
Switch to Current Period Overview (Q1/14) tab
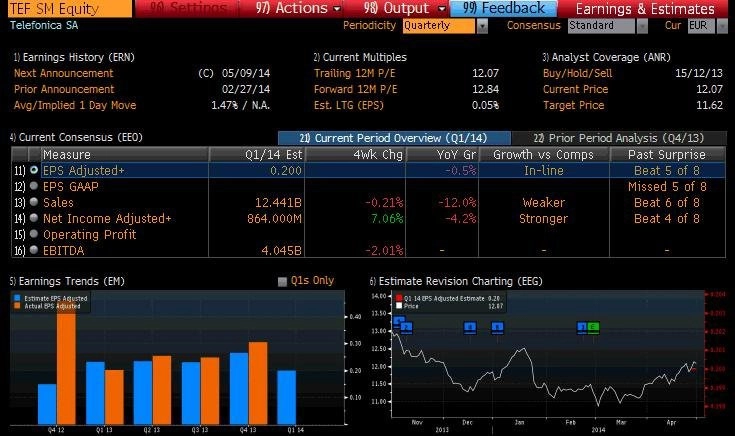click(394, 138)
